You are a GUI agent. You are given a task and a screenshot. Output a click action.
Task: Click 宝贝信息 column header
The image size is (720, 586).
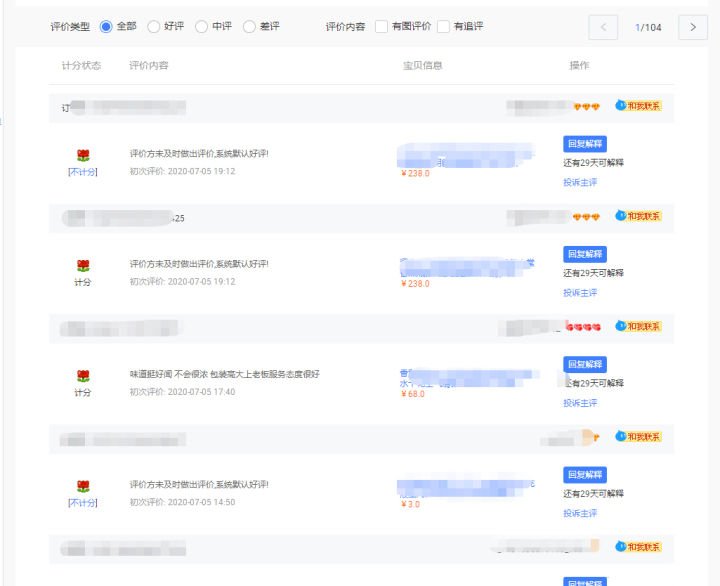[x=422, y=66]
